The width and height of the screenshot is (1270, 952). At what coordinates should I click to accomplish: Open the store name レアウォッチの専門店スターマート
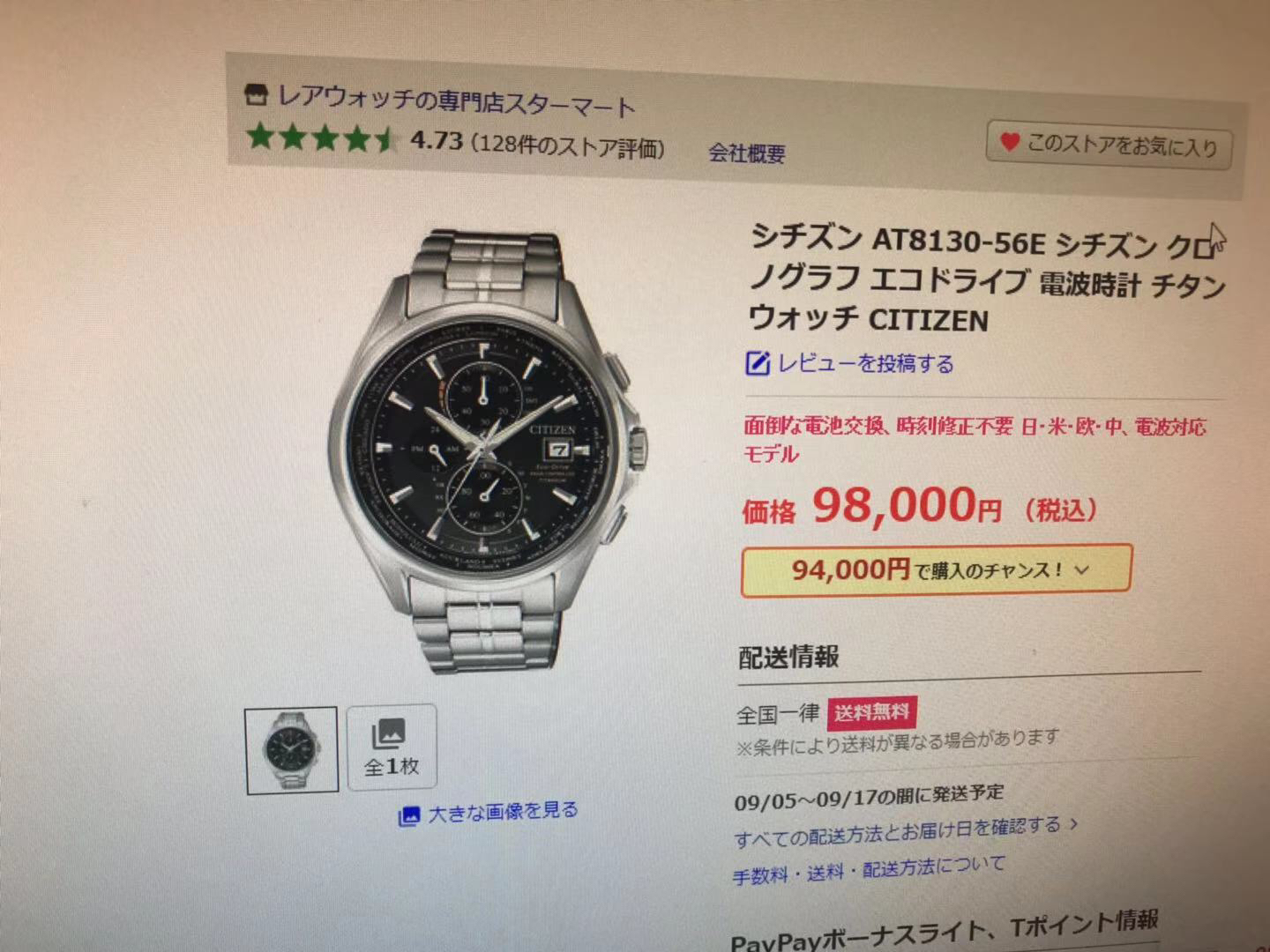[457, 101]
